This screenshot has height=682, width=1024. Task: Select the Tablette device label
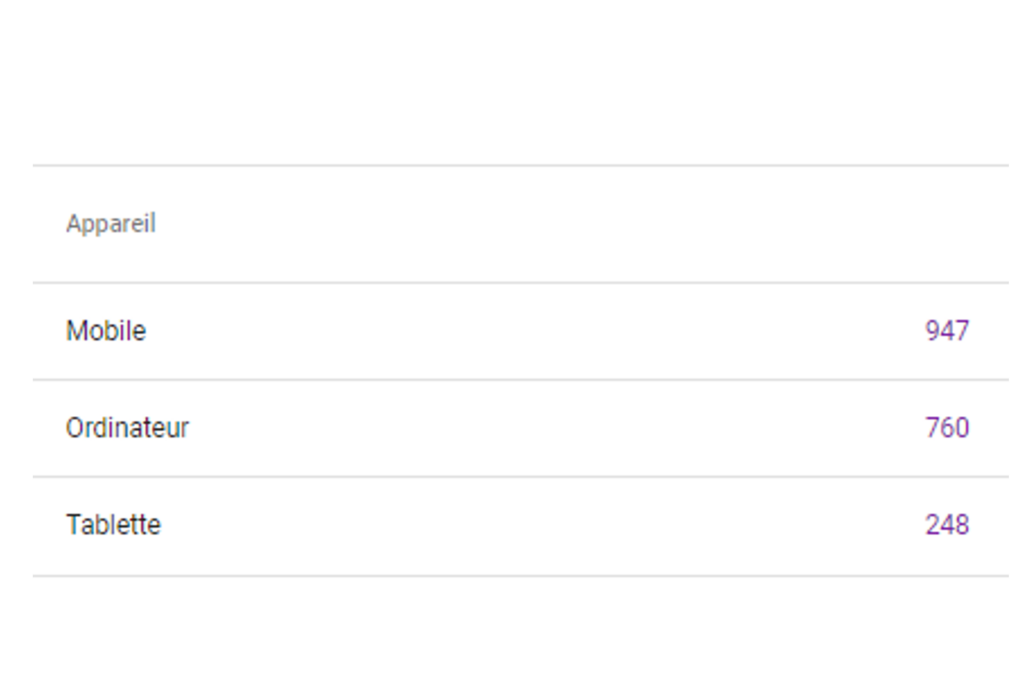pos(113,525)
